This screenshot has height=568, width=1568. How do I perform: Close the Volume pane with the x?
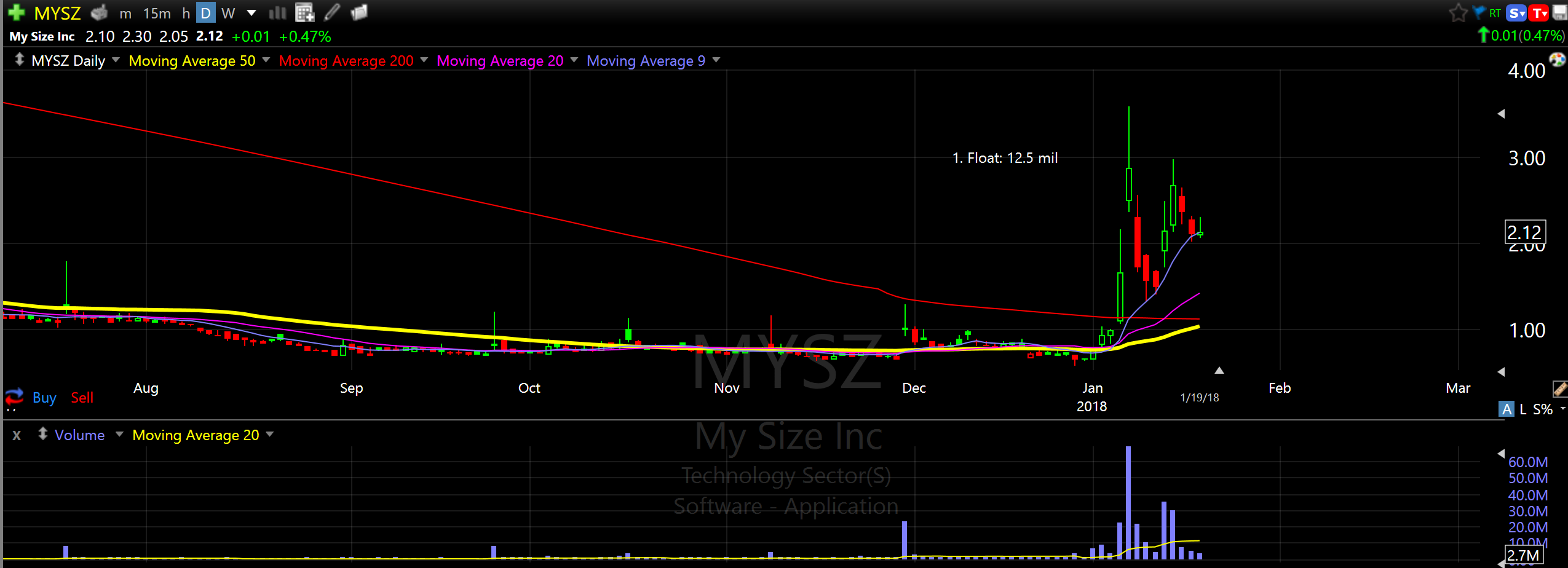pyautogui.click(x=17, y=435)
